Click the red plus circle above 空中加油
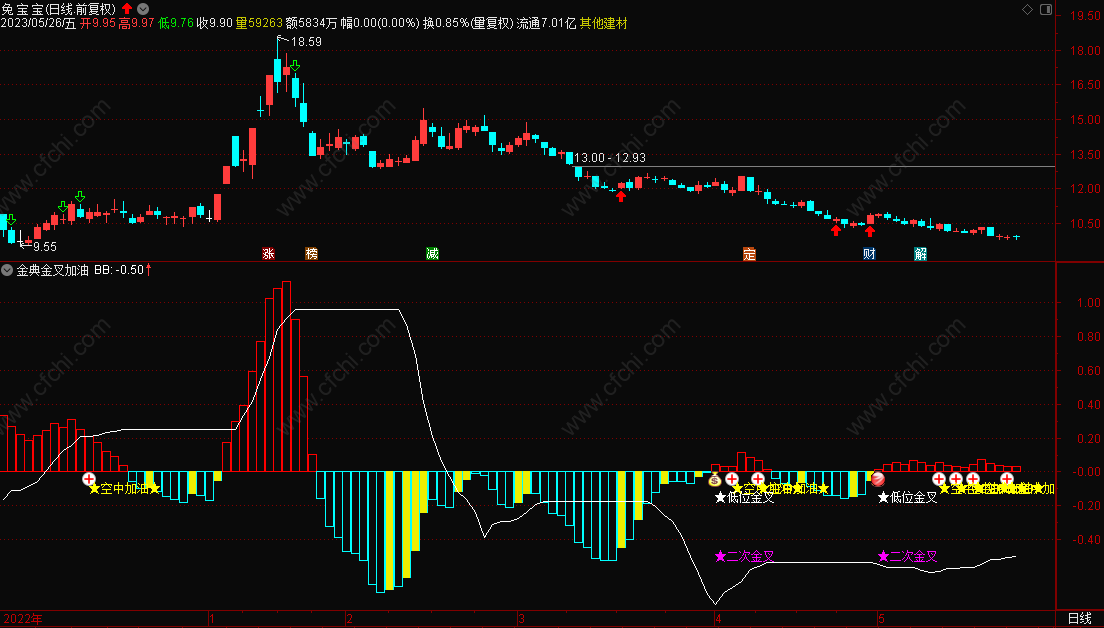This screenshot has width=1104, height=628. (x=89, y=479)
